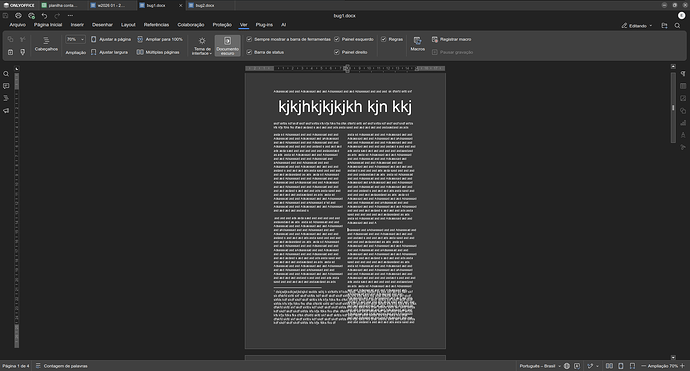Screen dimensions: 690x371
Task: Click the Print icon in the quick access bar
Action: coord(18,15)
